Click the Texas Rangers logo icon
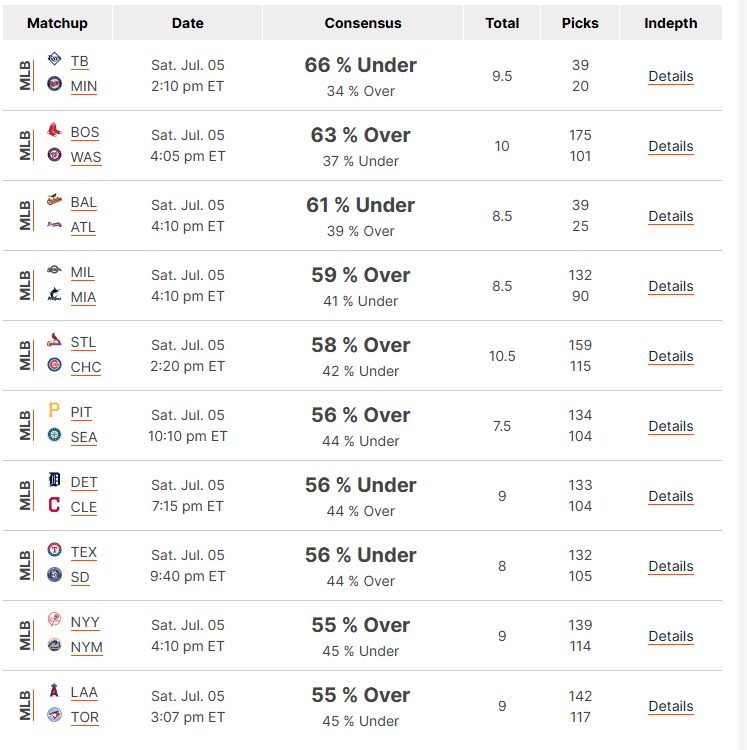Image resolution: width=747 pixels, height=750 pixels. point(55,550)
